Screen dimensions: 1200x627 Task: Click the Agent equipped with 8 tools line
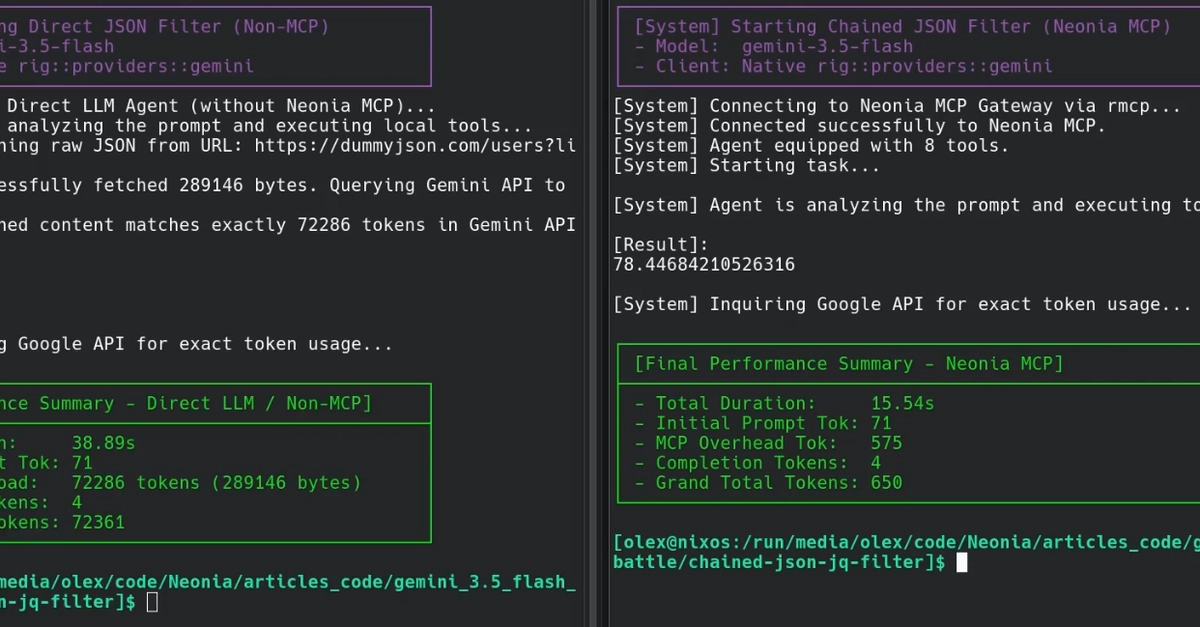(811, 145)
